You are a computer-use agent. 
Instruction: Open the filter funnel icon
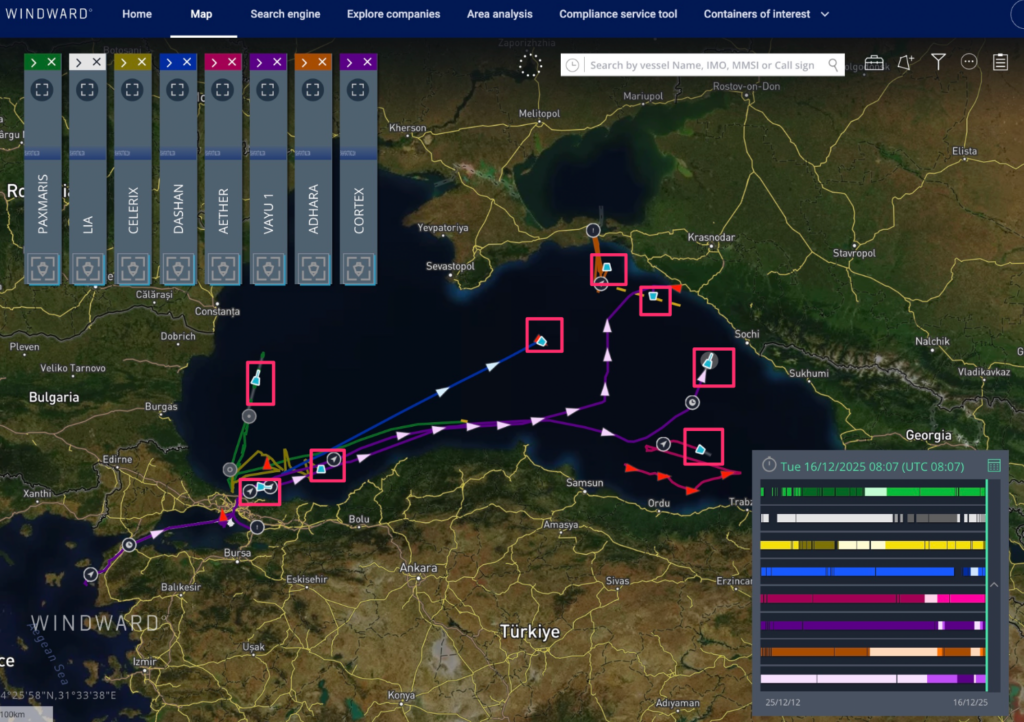(x=938, y=63)
